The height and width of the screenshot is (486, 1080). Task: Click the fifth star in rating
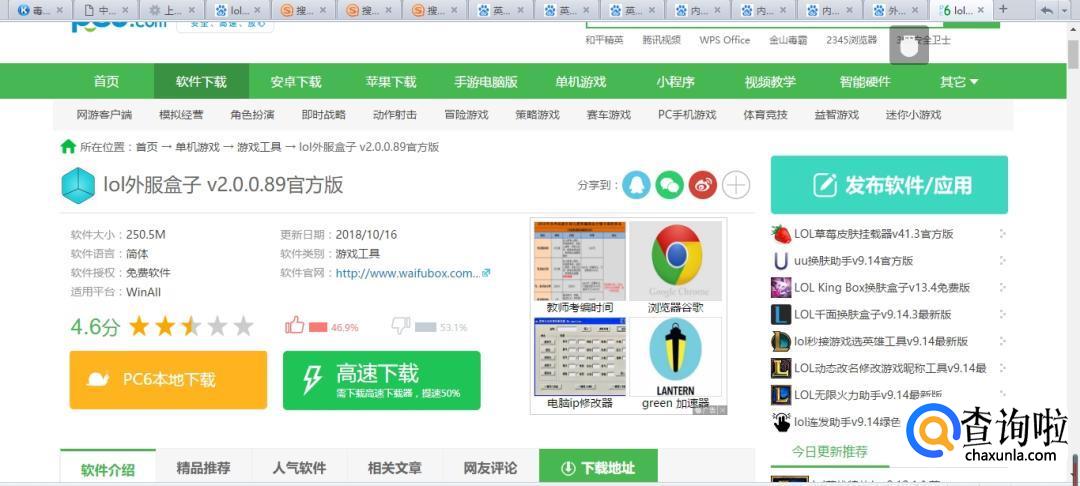243,326
